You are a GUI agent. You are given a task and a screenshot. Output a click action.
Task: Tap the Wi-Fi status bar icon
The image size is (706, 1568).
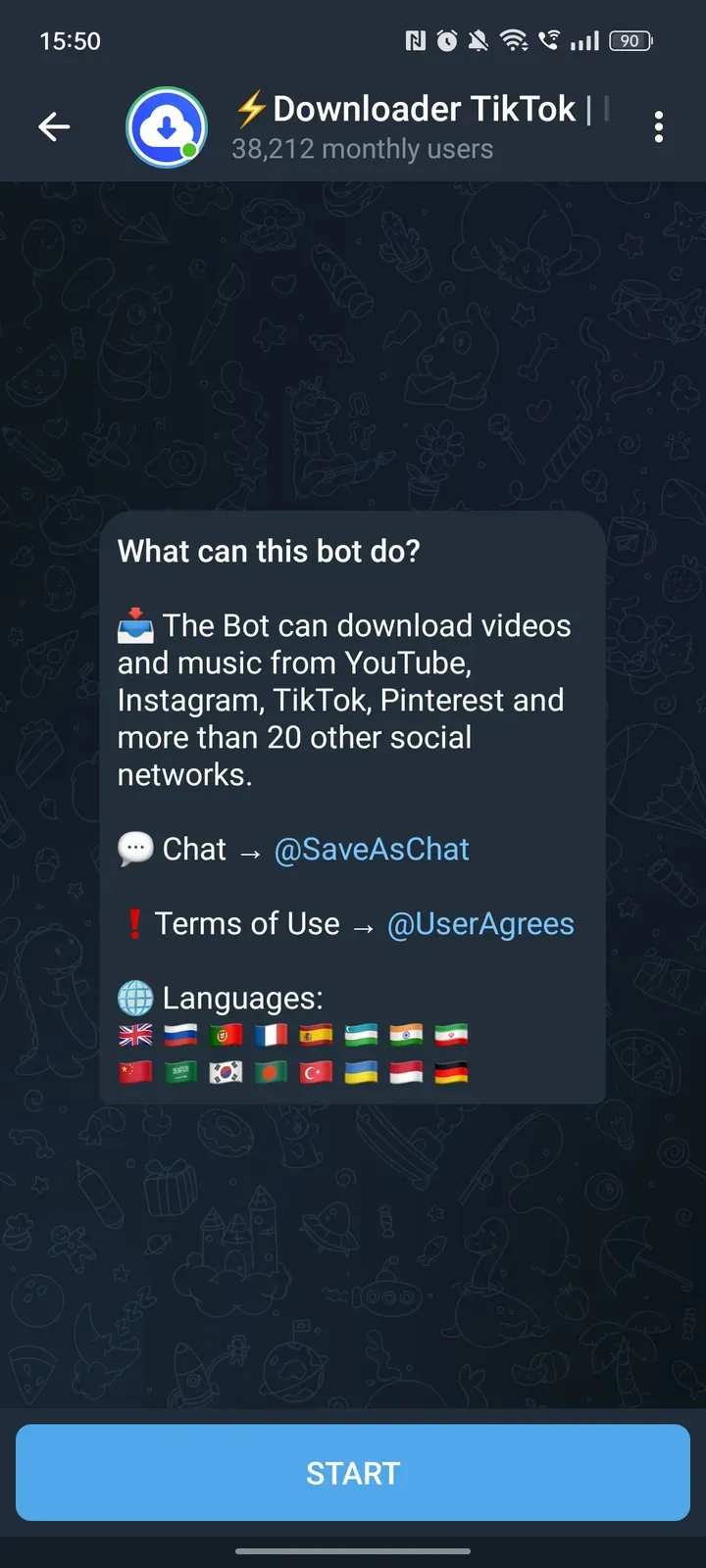514,40
